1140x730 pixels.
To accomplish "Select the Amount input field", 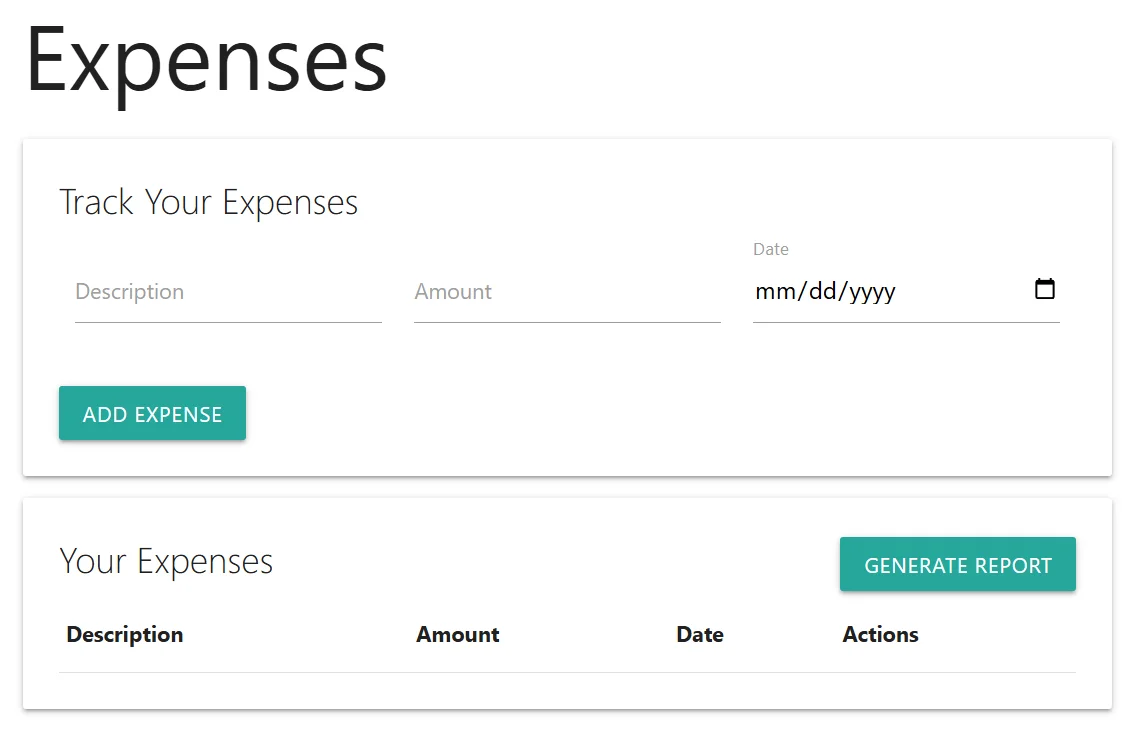I will 567,292.
